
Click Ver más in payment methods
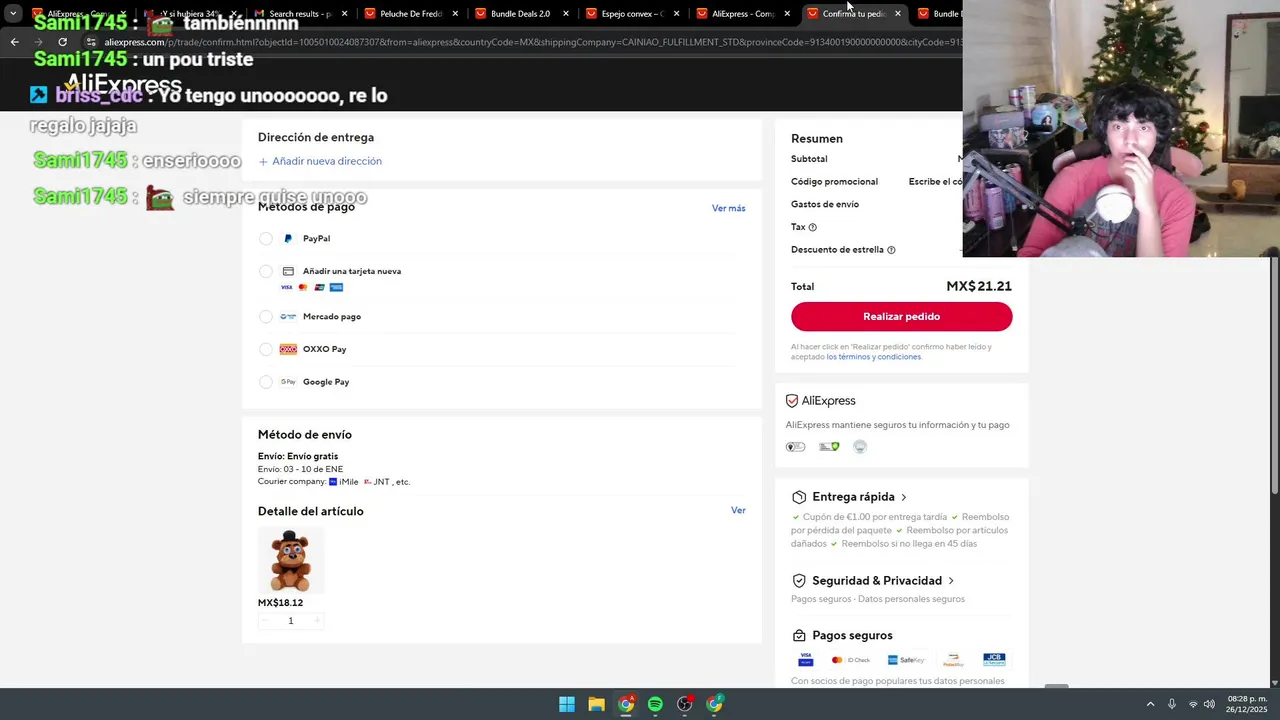(x=728, y=208)
